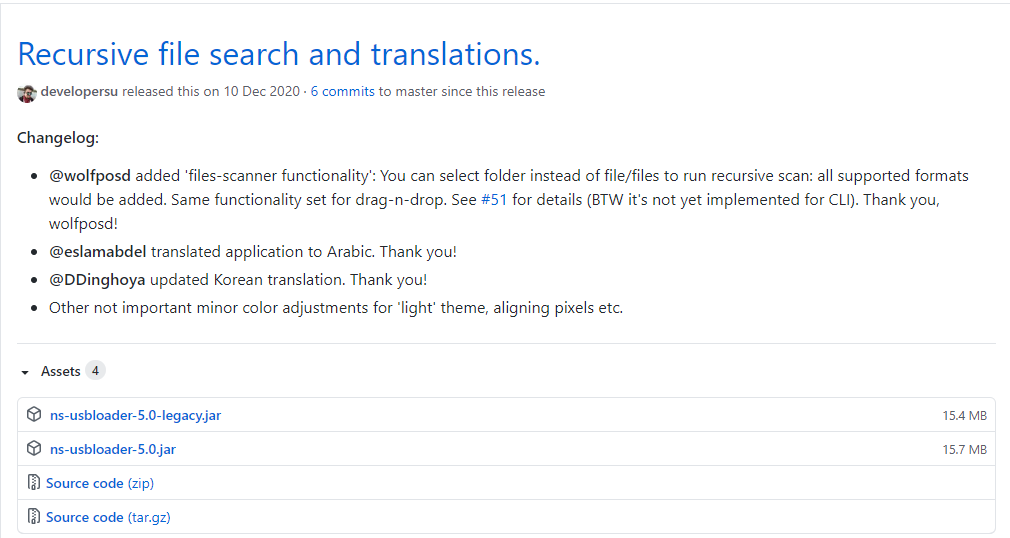
Task: Open the developersu profile username link
Action: (79, 92)
